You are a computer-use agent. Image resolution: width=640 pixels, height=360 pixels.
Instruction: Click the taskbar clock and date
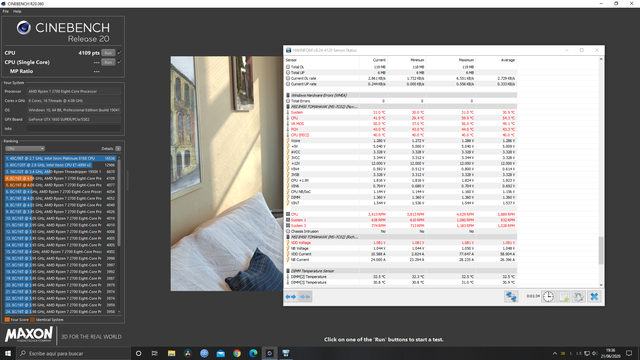click(x=610, y=353)
